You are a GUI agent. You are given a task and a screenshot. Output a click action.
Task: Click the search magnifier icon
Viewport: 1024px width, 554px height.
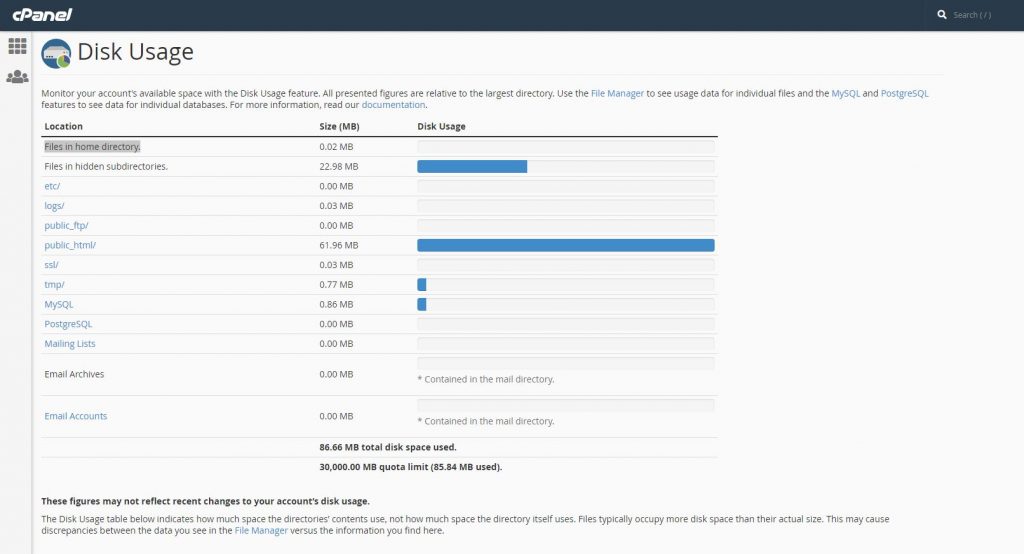pos(941,15)
